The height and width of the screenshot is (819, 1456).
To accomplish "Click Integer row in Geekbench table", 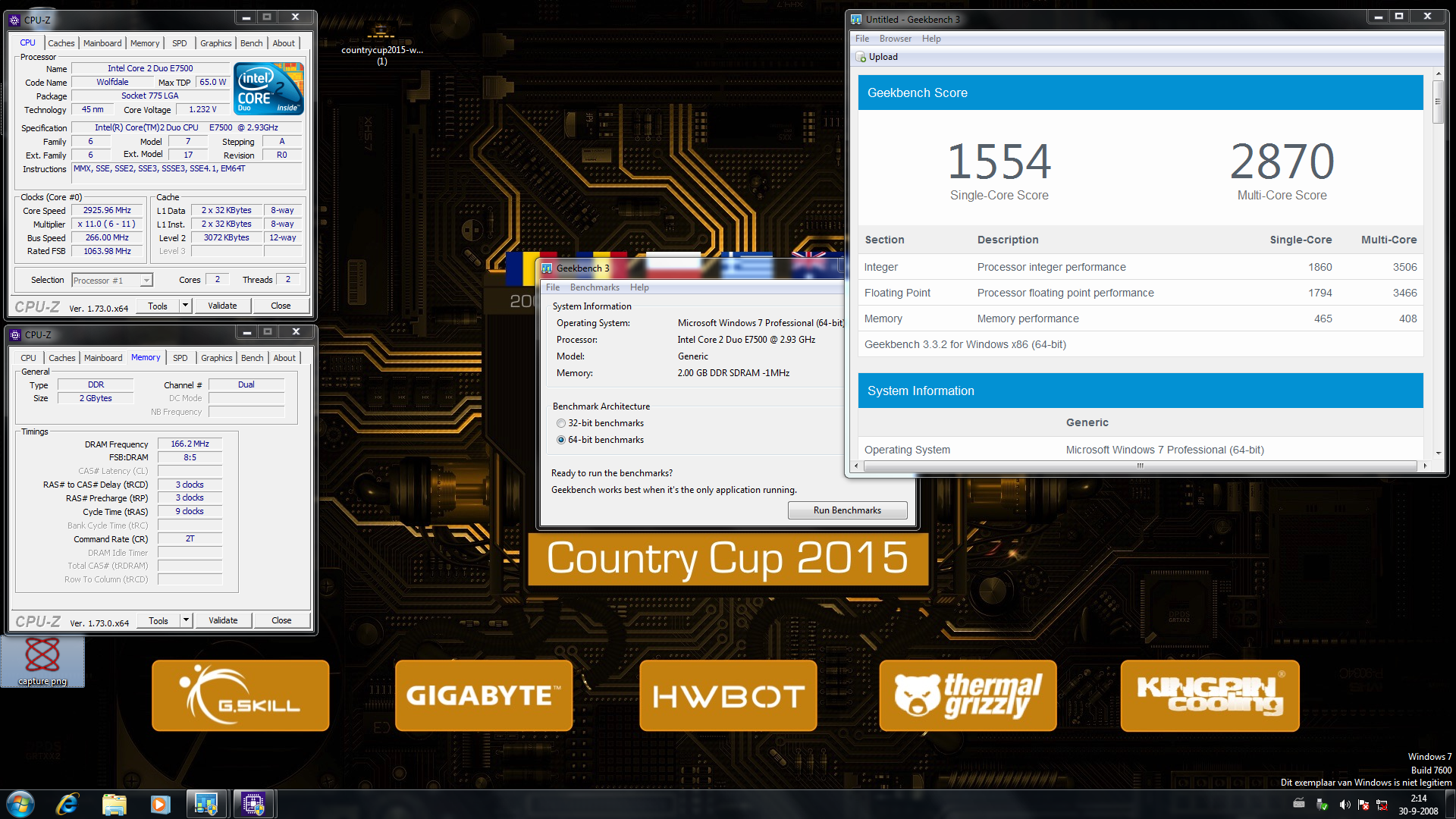I will (1141, 267).
